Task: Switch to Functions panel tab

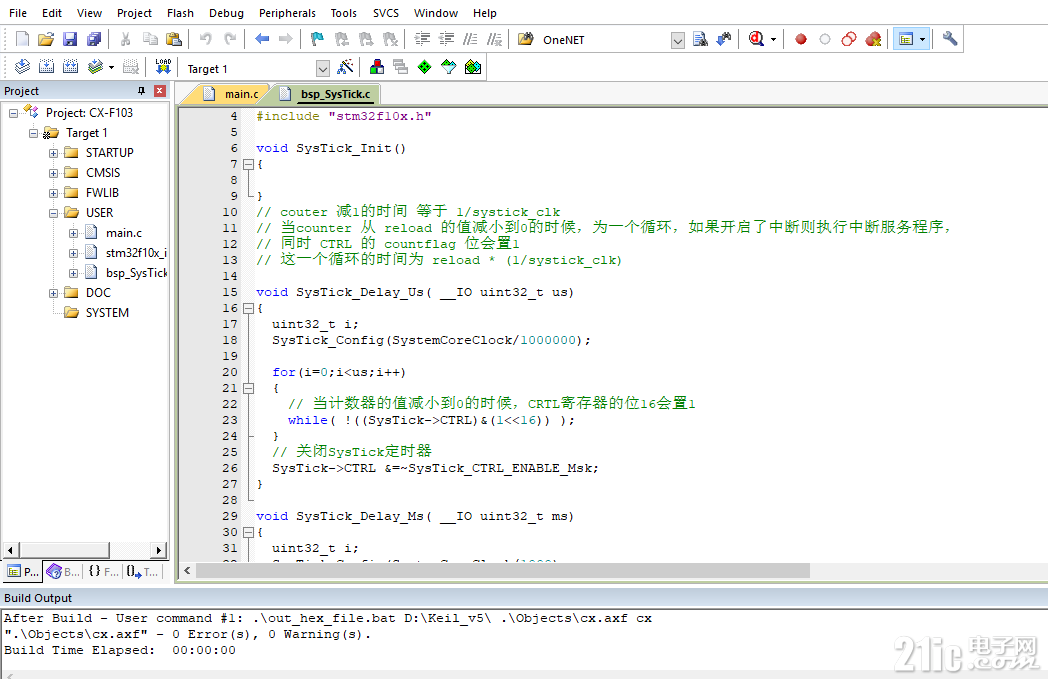Action: pyautogui.click(x=104, y=571)
